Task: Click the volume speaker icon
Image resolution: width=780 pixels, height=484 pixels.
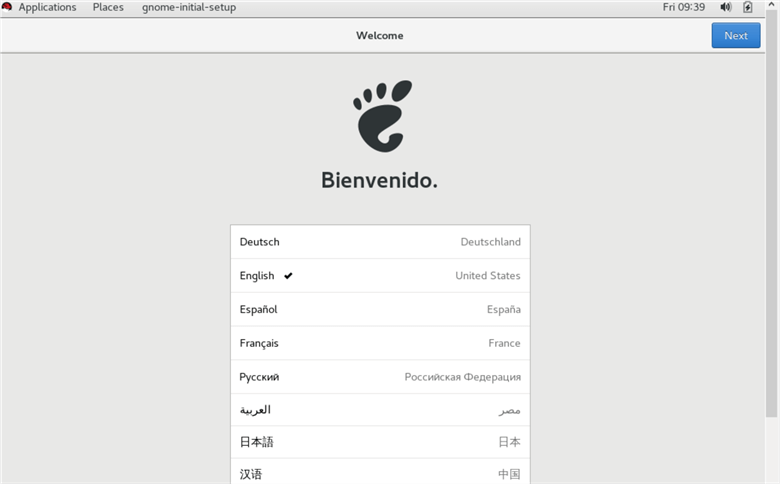Action: (726, 7)
